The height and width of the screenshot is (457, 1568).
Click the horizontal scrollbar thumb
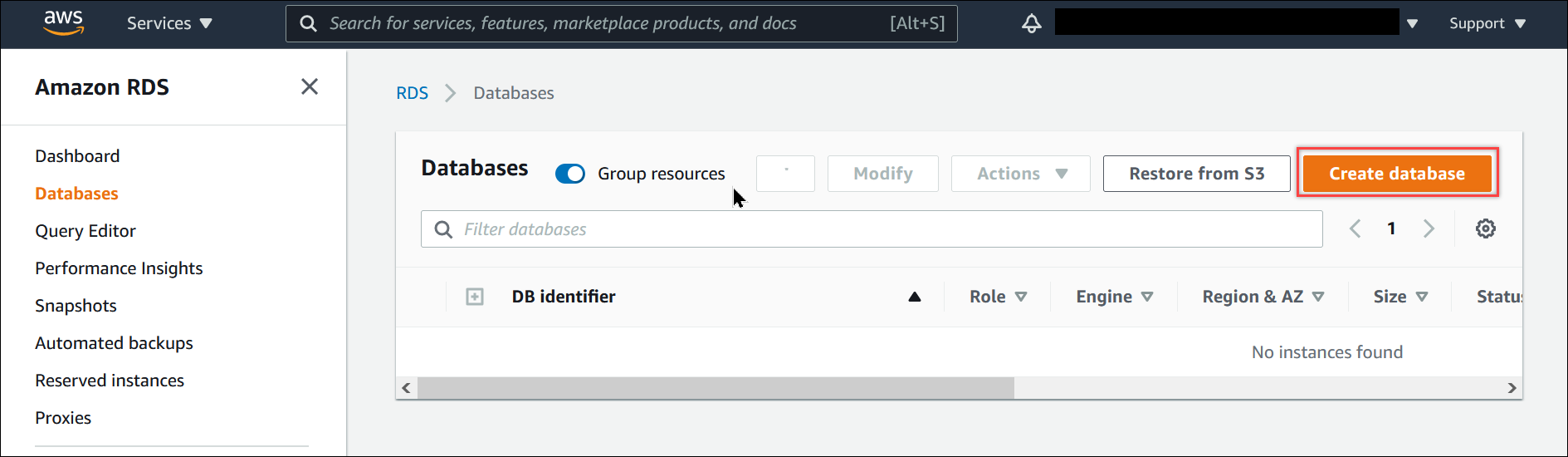tap(716, 388)
